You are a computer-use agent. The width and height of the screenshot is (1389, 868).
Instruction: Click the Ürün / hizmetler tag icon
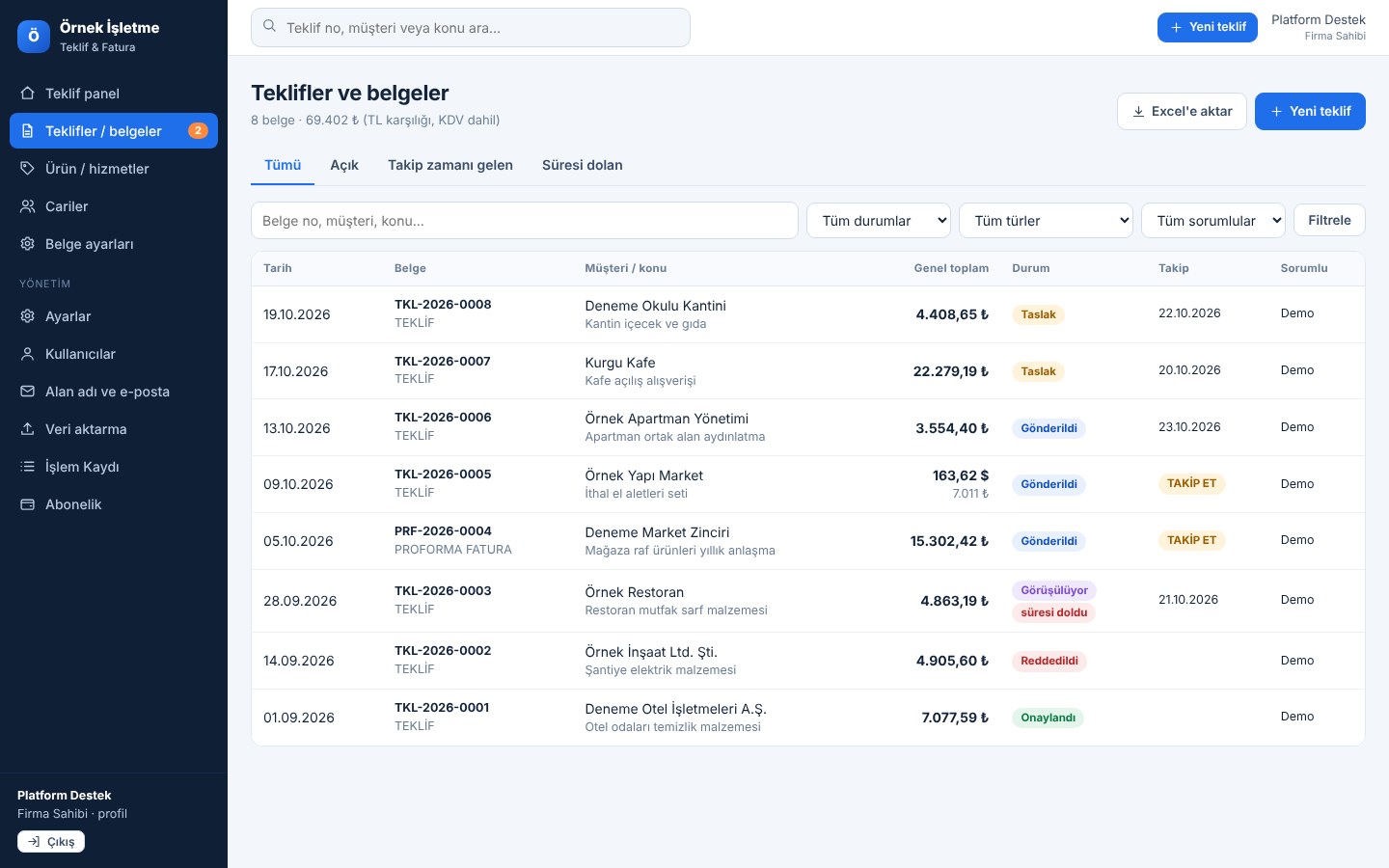tap(28, 169)
